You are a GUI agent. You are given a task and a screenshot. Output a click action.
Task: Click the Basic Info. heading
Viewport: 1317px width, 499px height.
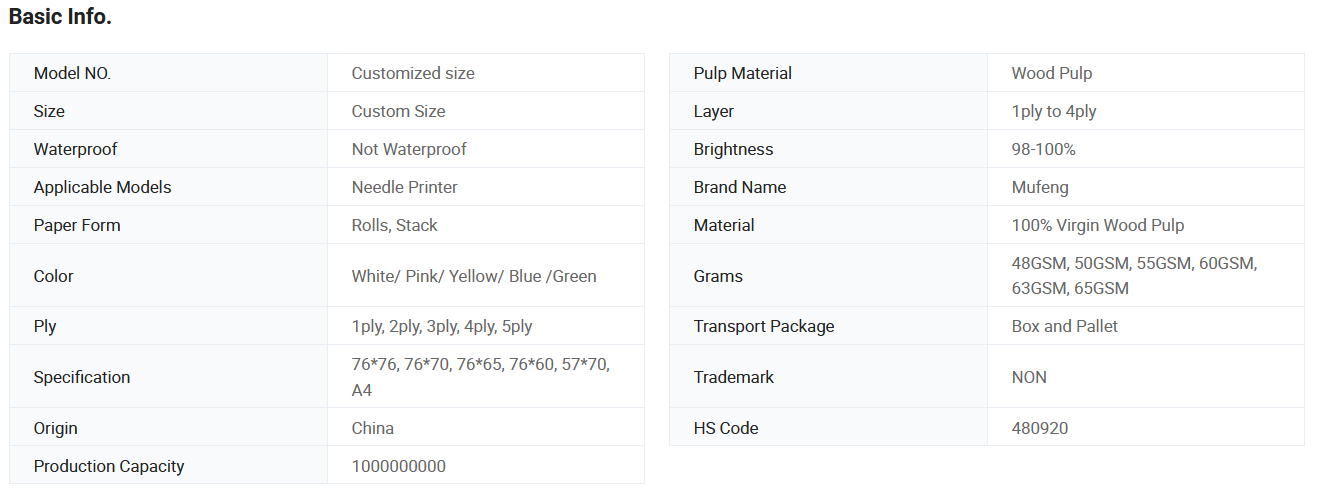[60, 17]
